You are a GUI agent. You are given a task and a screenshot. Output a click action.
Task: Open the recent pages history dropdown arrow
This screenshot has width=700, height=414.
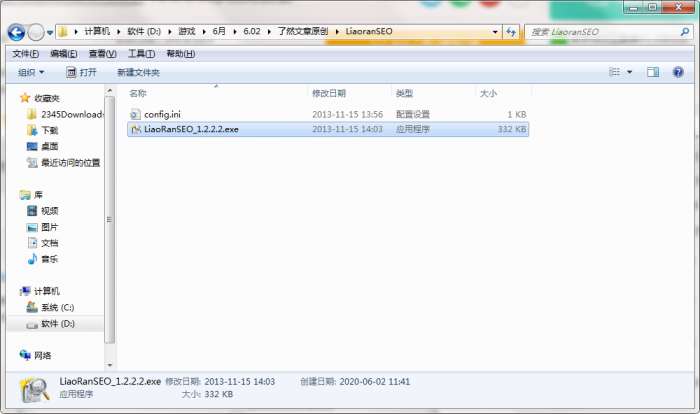coord(50,33)
